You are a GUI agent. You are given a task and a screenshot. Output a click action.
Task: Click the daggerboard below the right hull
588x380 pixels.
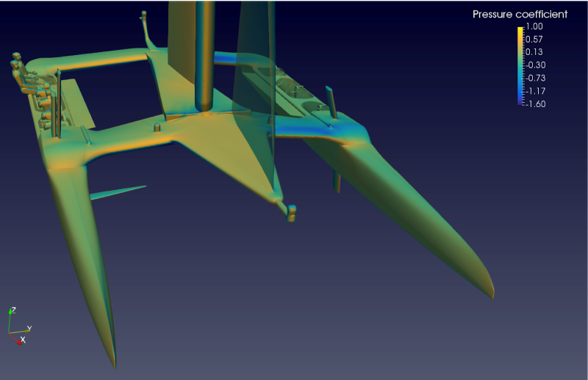(337, 181)
